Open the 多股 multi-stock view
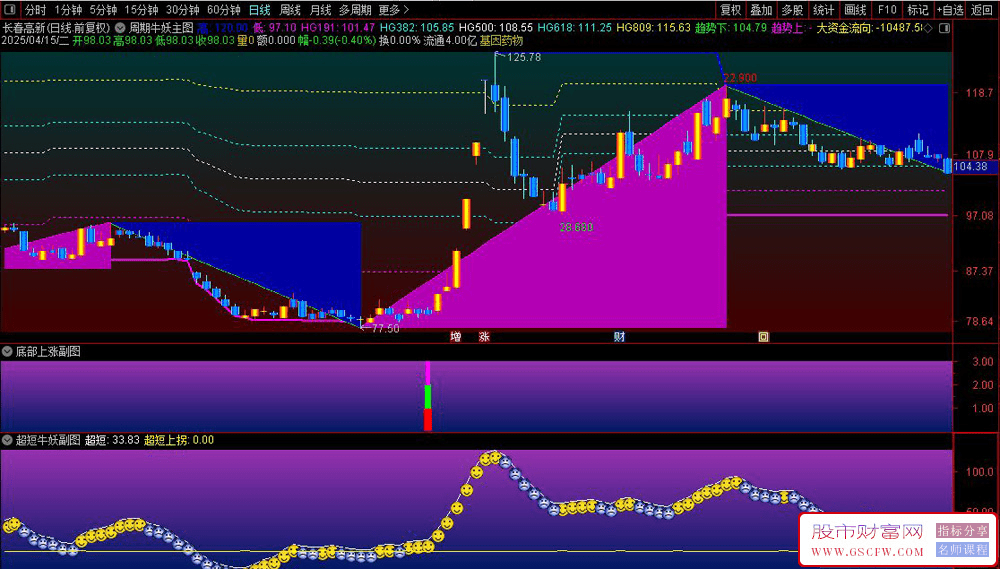1000x569 pixels. [793, 10]
